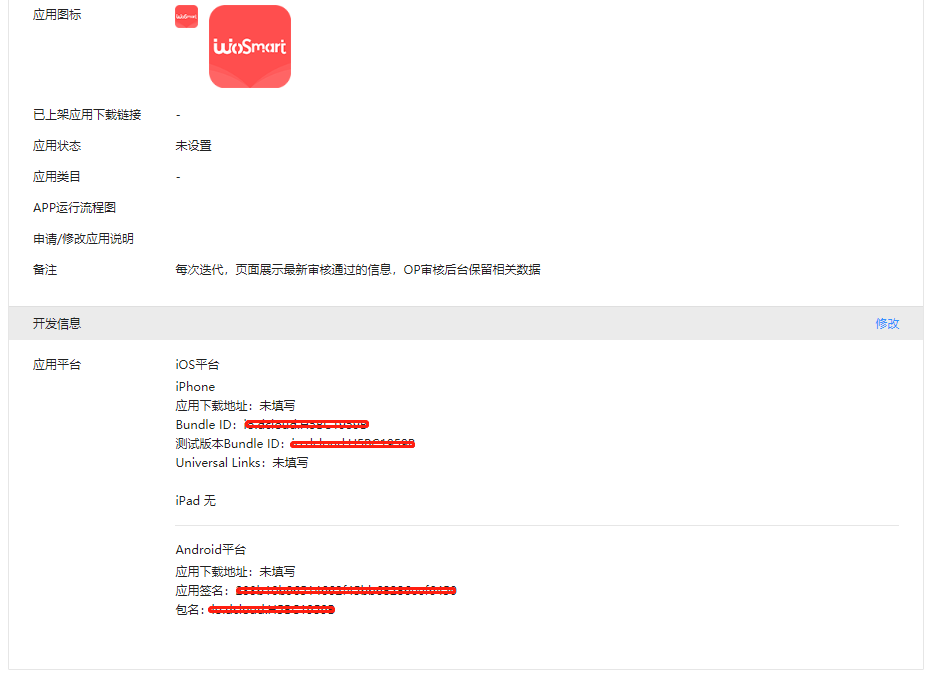Click the small WoSmart app icon
The width and height of the screenshot is (926, 690).
pyautogui.click(x=185, y=16)
